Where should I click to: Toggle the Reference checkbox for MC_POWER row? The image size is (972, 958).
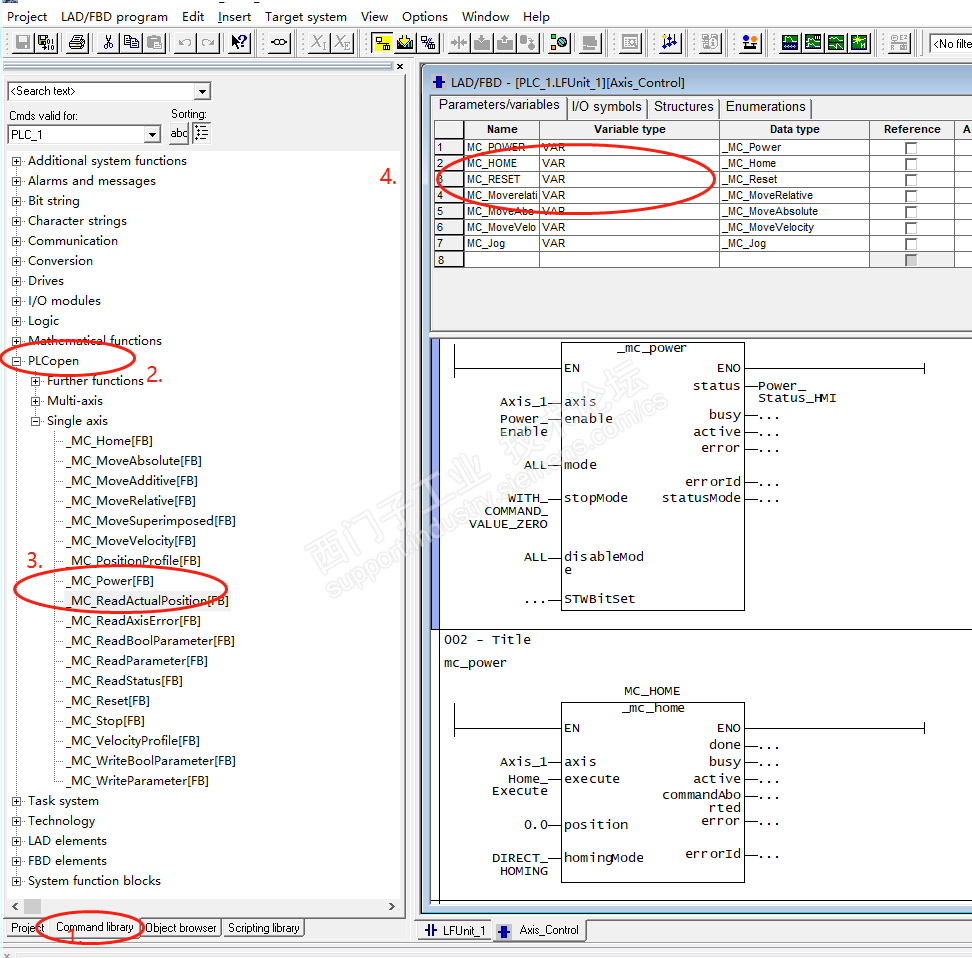911,148
